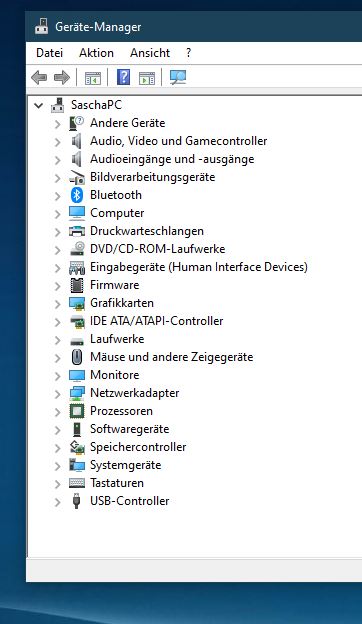The width and height of the screenshot is (362, 624).
Task: Click the show/hide console tree icon
Action: click(93, 78)
